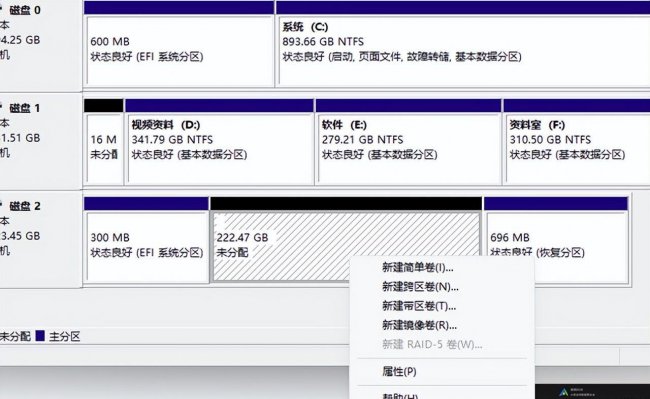Click disabled 新建 RAID-5 卷(W)... entry

pos(442,344)
